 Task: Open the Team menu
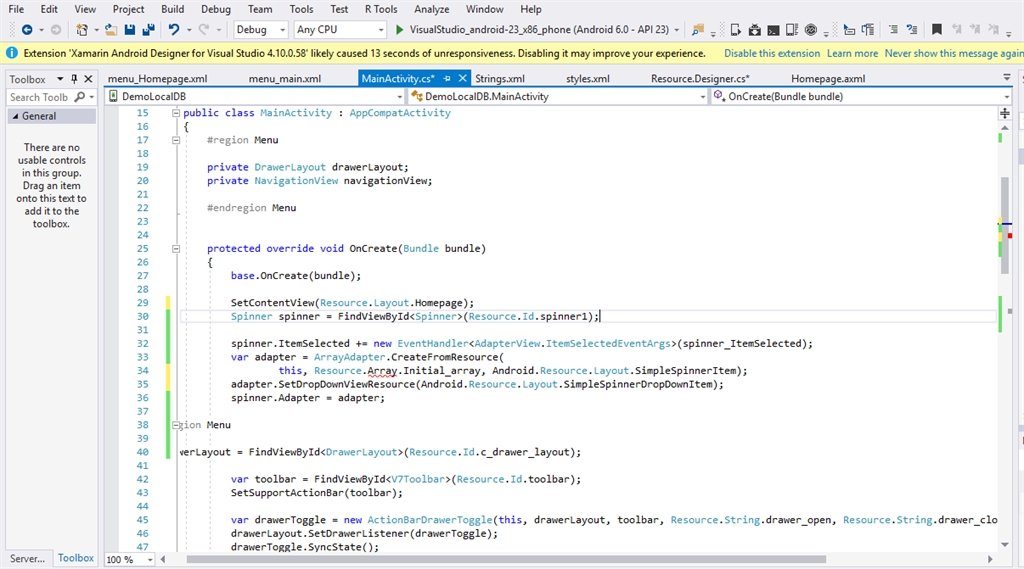pyautogui.click(x=260, y=9)
